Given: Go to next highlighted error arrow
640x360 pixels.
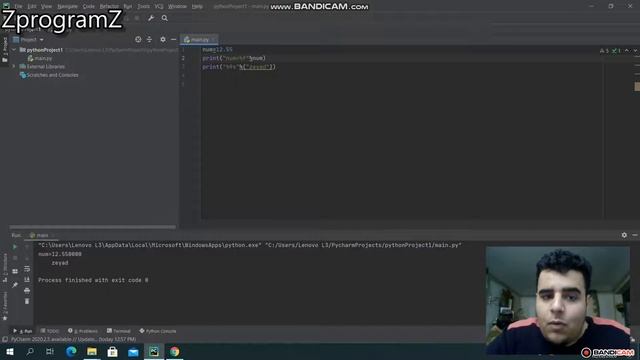Looking at the screenshot, I should pyautogui.click(x=635, y=51).
